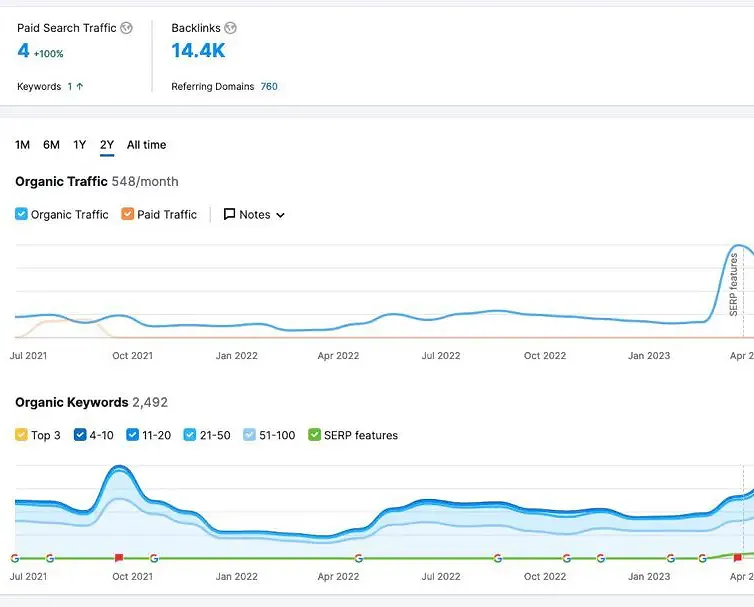Image resolution: width=754 pixels, height=607 pixels.
Task: Click the Paid Search Traffic info icon
Action: pos(126,28)
